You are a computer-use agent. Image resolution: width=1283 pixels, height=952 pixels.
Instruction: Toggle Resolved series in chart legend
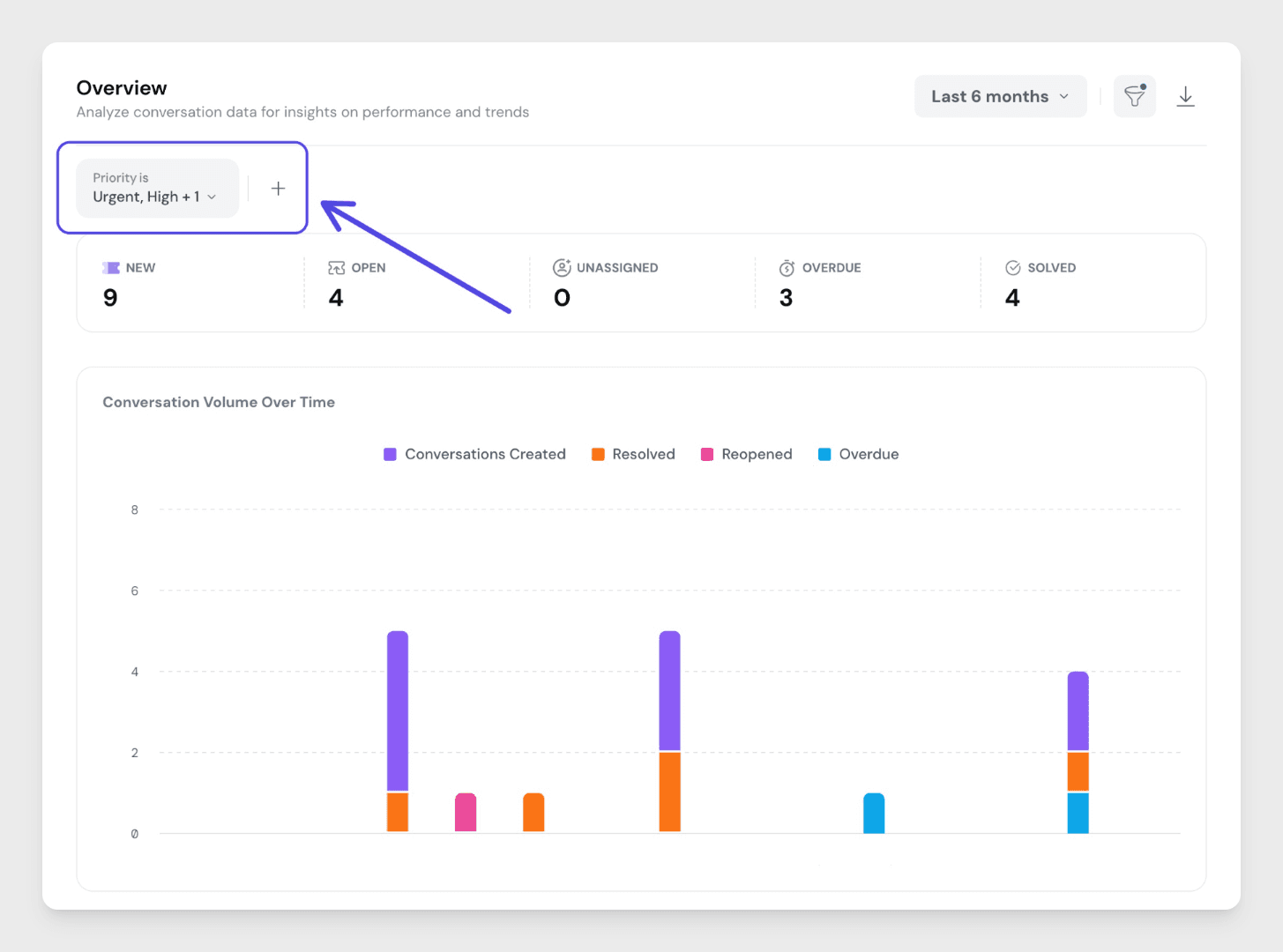[633, 454]
